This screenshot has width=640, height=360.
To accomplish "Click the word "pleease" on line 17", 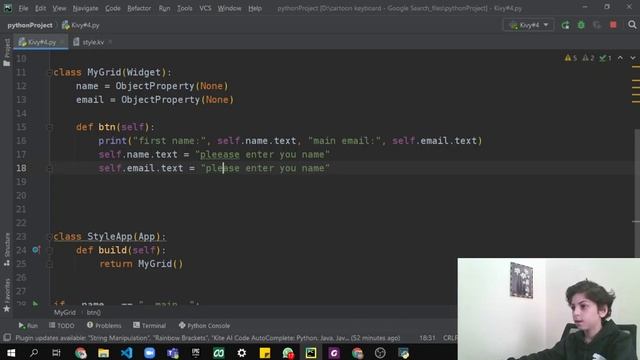I will coord(220,155).
